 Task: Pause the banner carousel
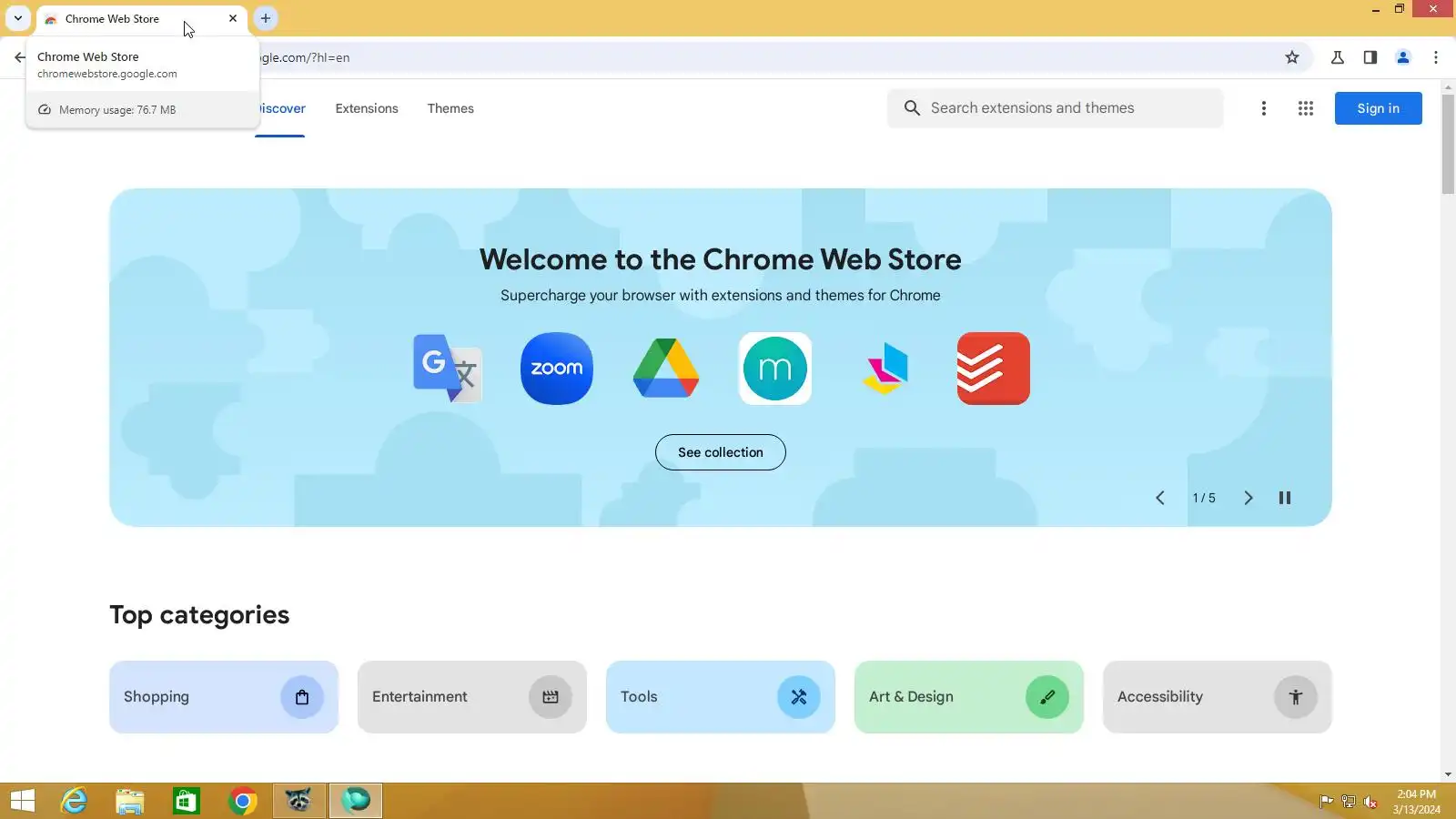click(x=1285, y=498)
